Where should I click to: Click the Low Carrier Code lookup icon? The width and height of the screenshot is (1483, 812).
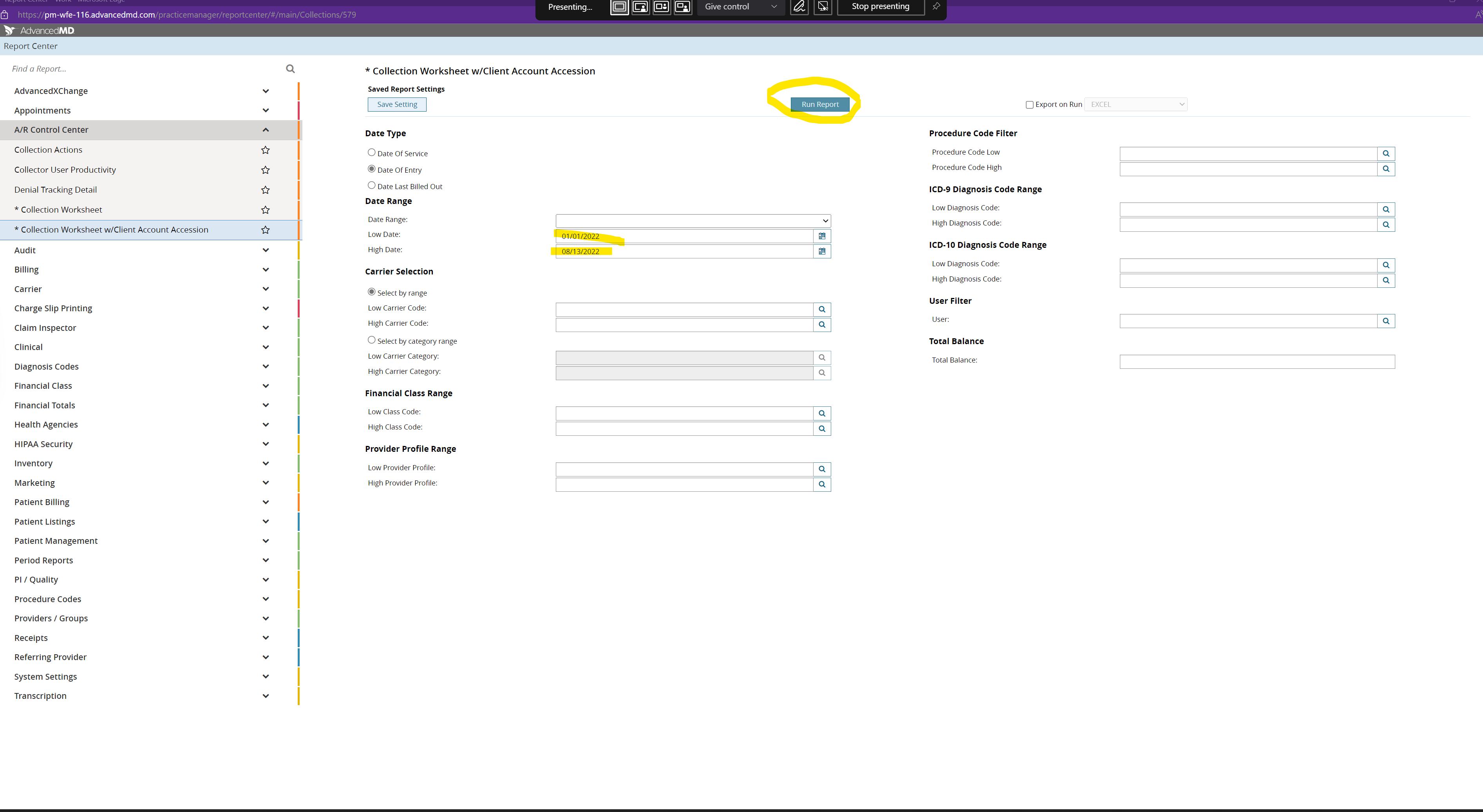tap(821, 310)
